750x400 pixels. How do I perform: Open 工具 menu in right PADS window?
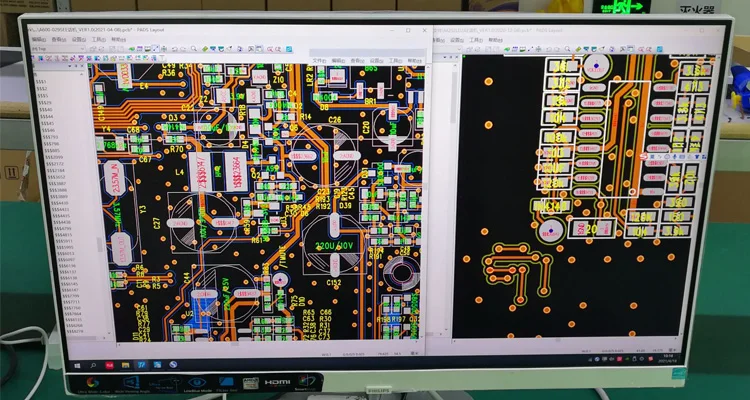476,40
